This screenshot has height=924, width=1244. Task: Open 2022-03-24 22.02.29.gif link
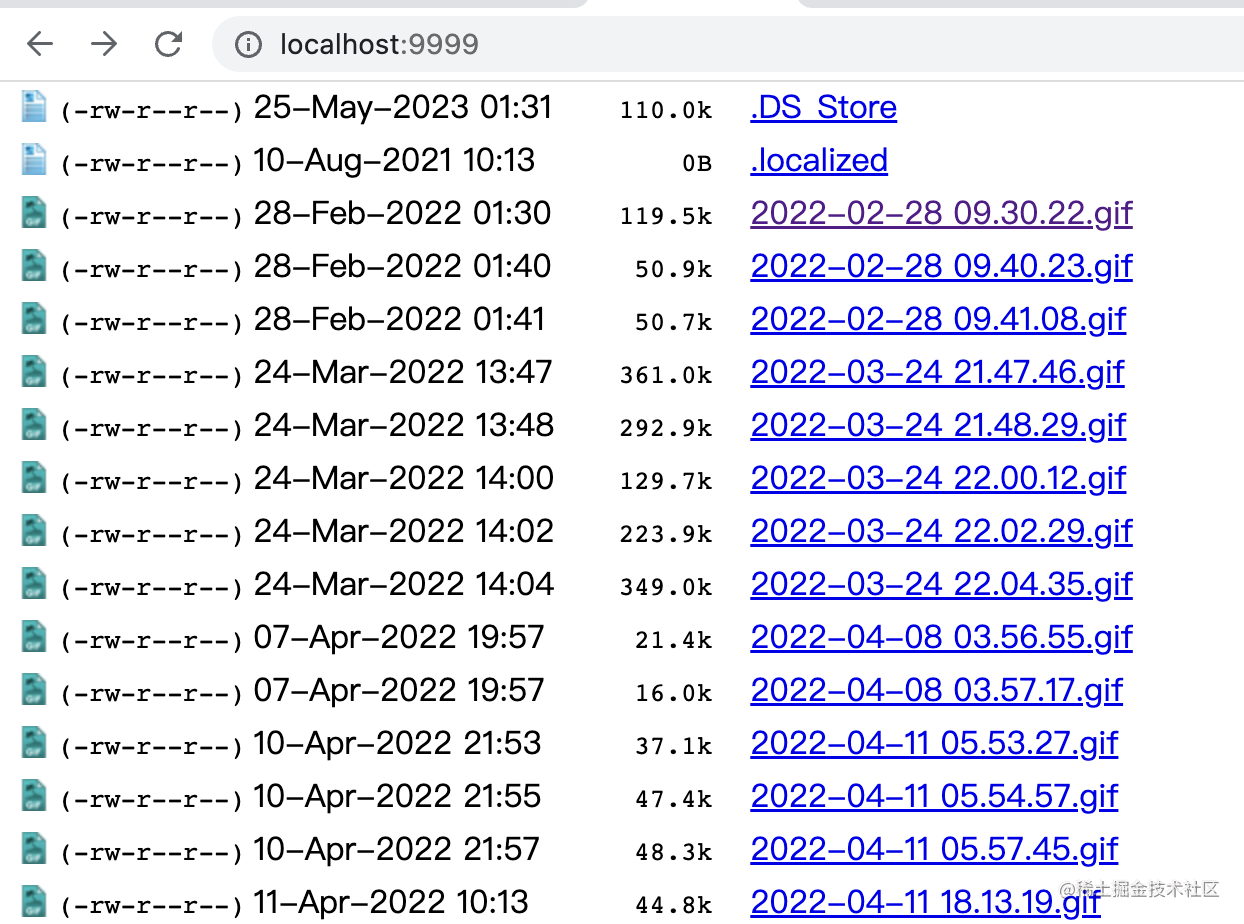pyautogui.click(x=940, y=532)
